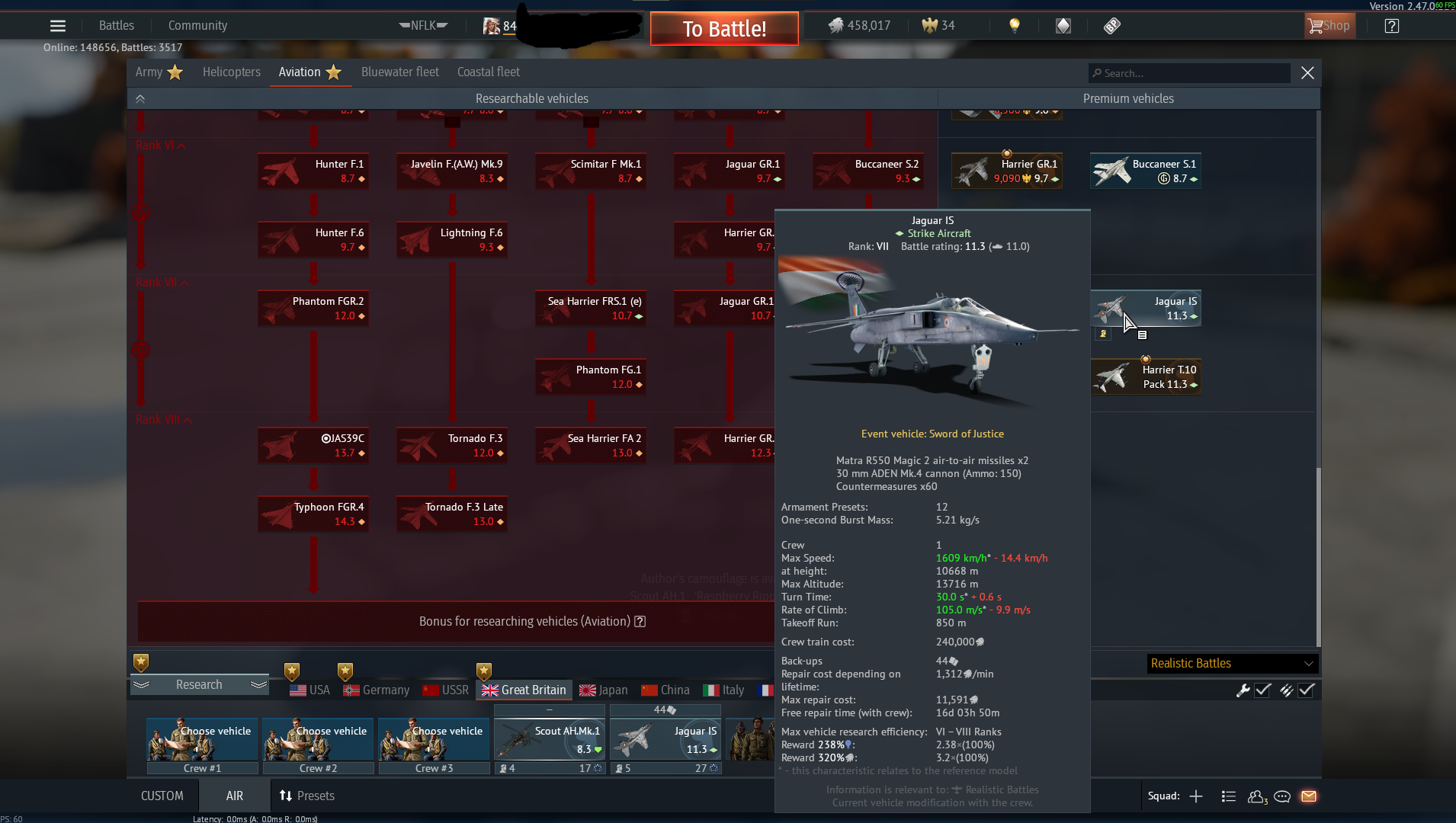Open the mail inbox envelope icon
This screenshot has height=823, width=1456.
pos(1309,796)
